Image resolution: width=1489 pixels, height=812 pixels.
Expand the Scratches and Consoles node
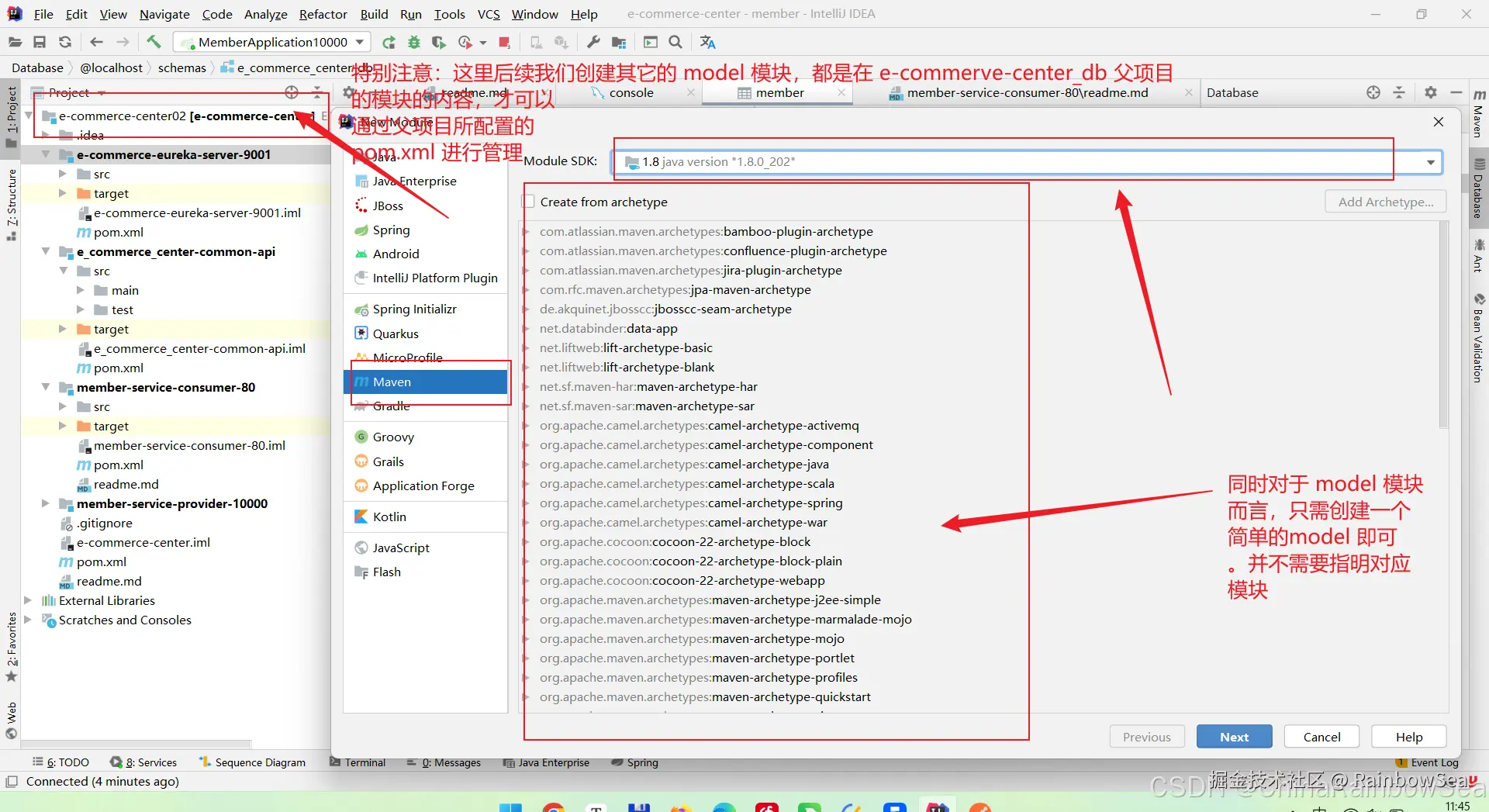28,620
